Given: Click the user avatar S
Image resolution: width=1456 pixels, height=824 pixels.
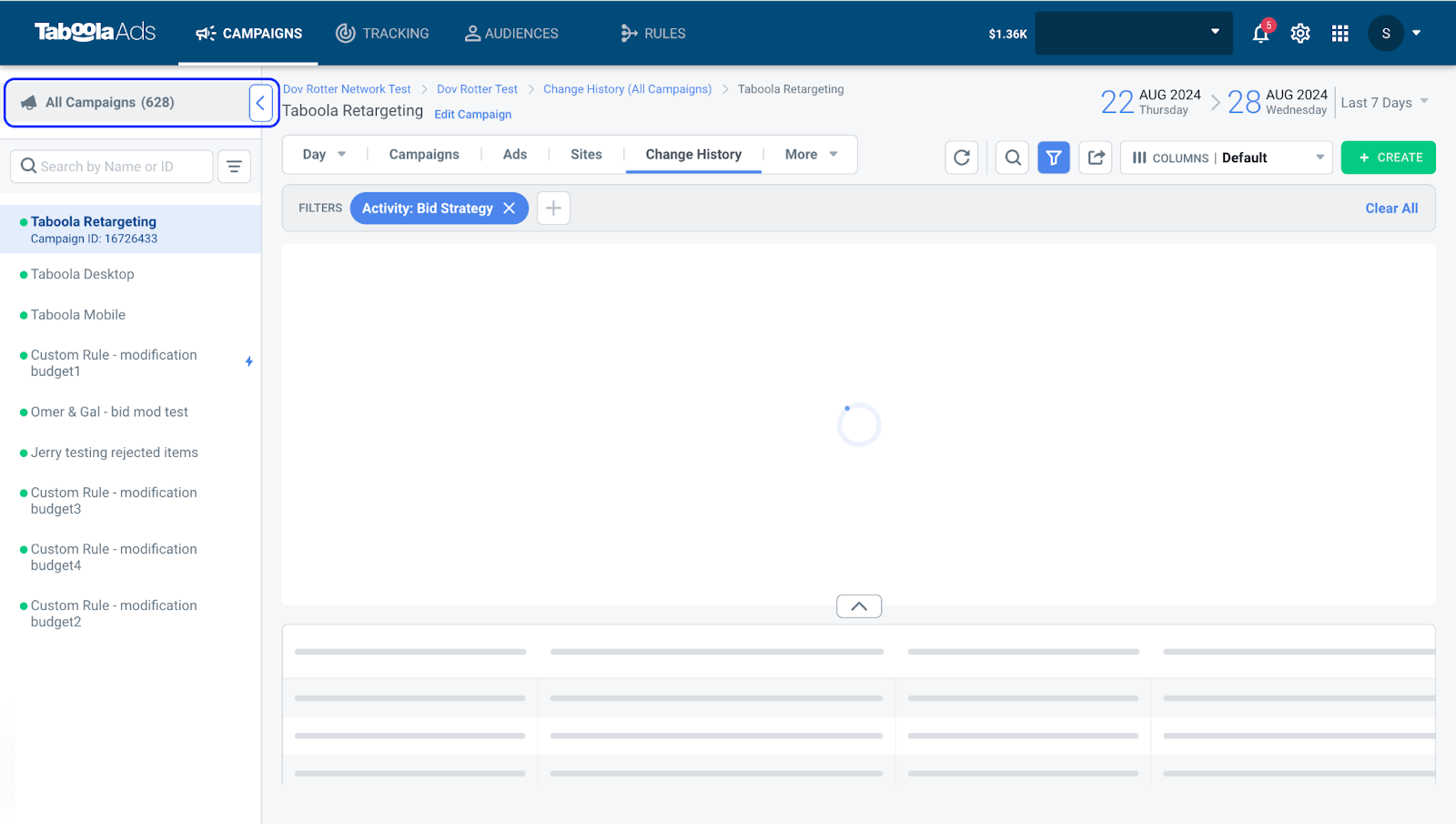Looking at the screenshot, I should [x=1386, y=34].
